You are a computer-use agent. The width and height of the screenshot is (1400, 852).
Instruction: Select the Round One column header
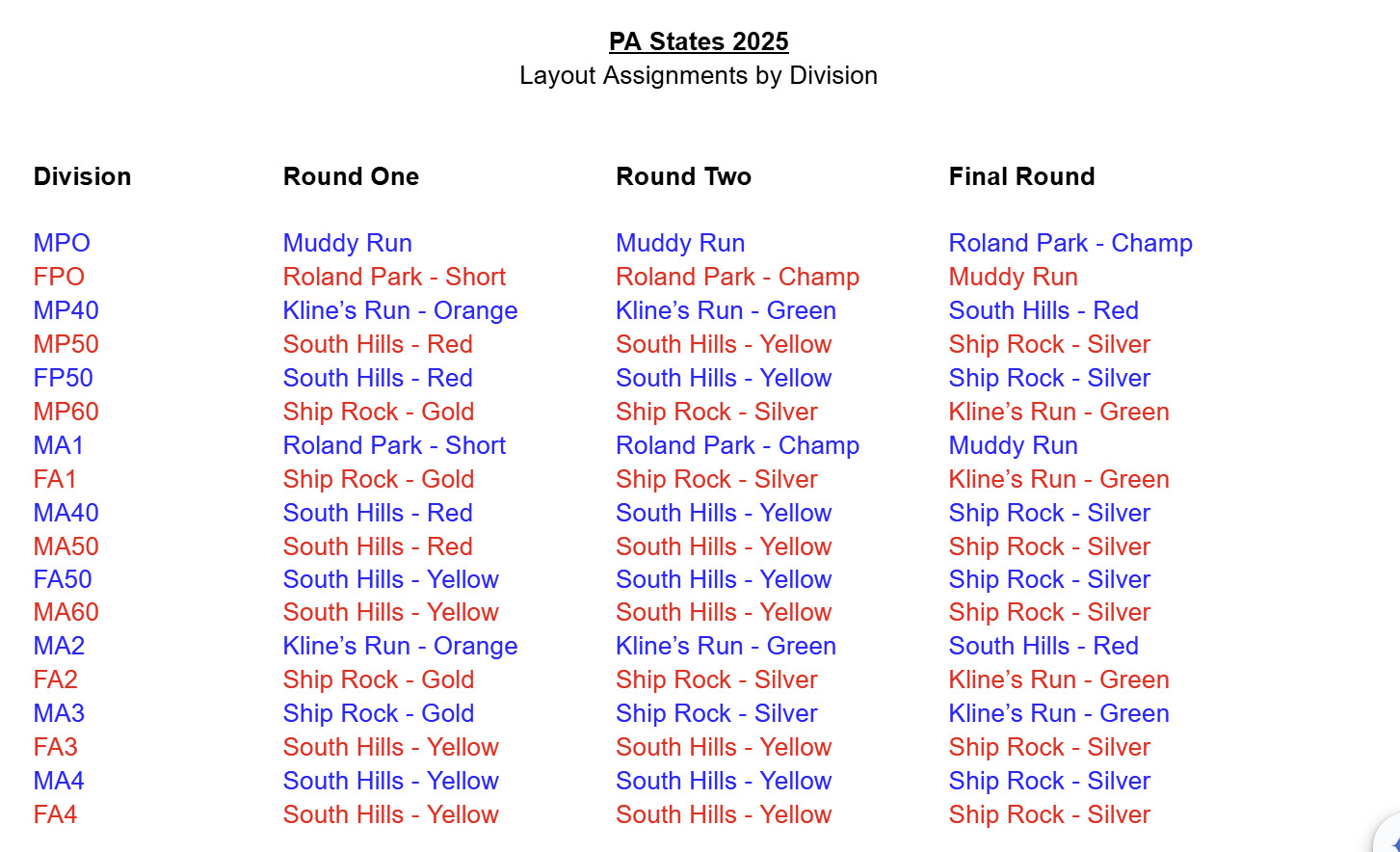[351, 176]
